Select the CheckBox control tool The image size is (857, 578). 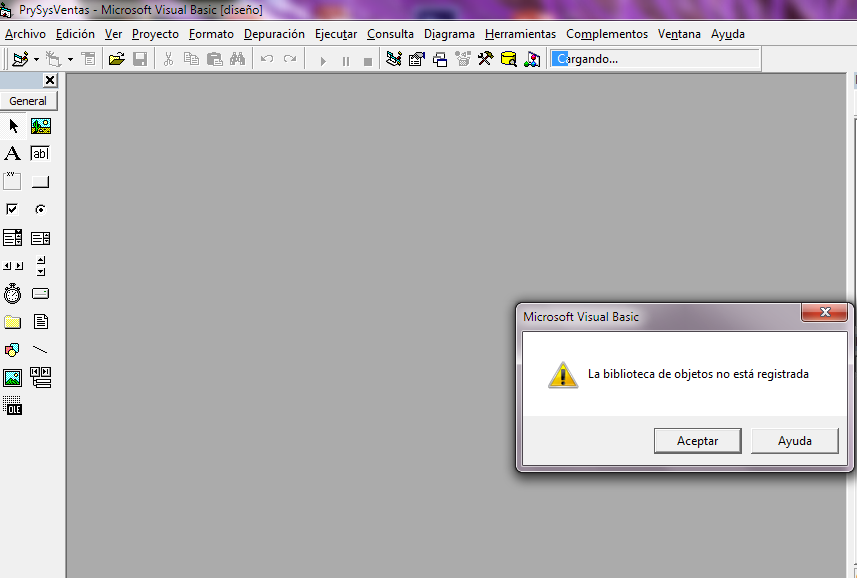pos(12,209)
